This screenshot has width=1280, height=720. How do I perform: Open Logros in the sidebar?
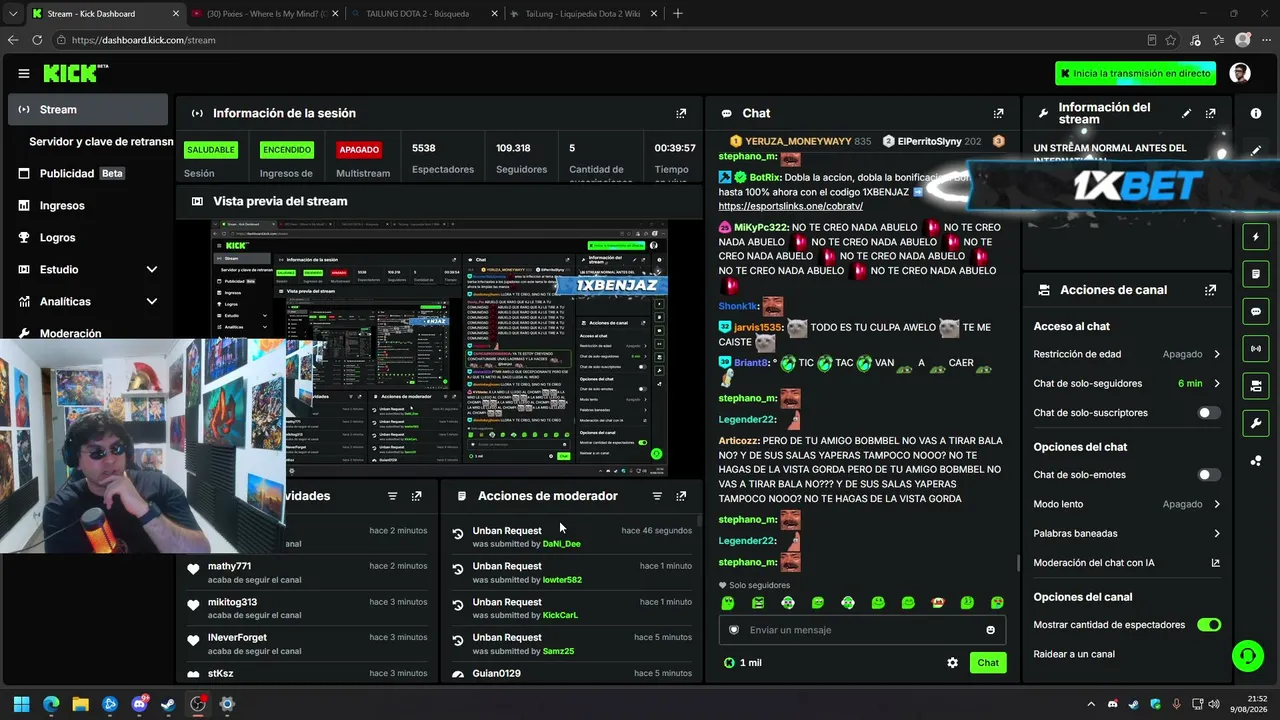tap(88, 238)
